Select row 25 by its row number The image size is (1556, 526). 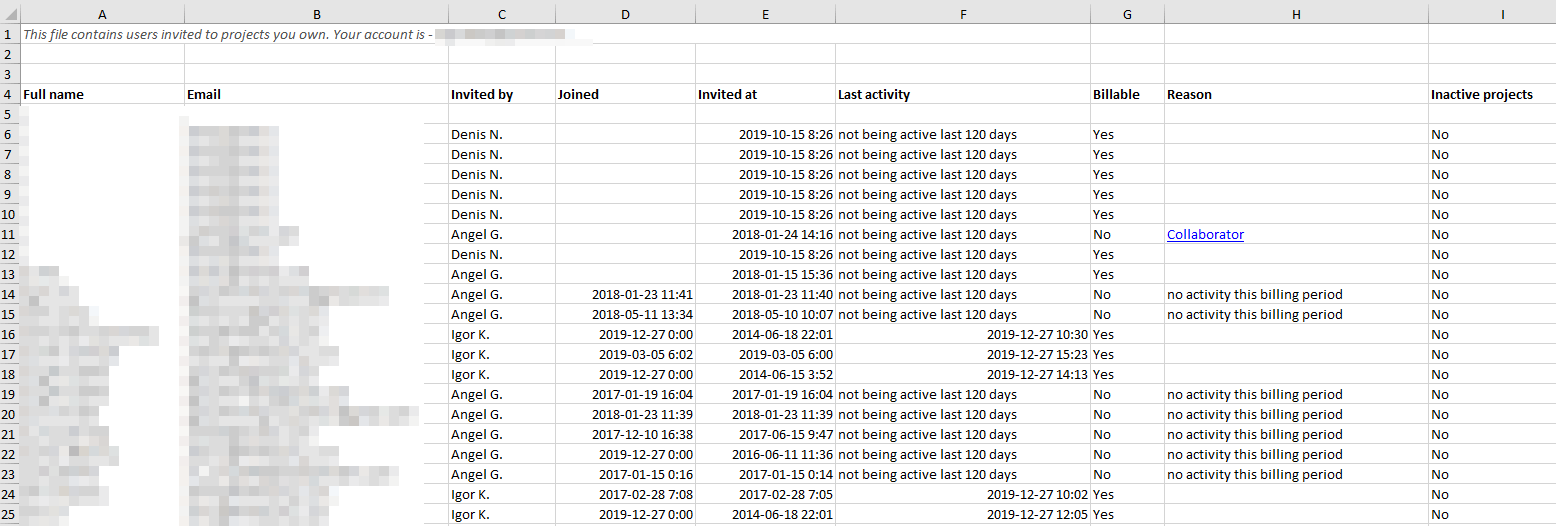[9, 514]
